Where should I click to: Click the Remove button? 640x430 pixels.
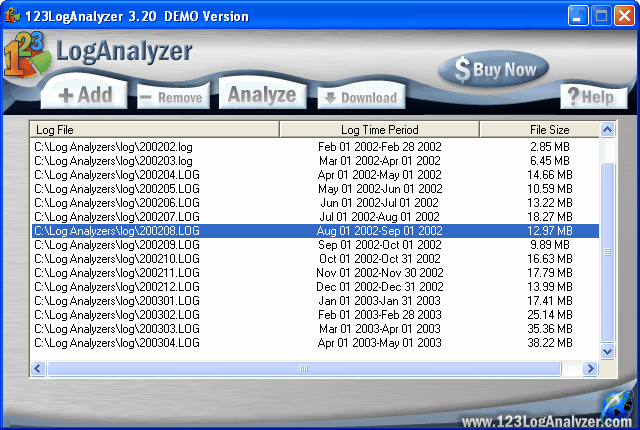coord(173,98)
